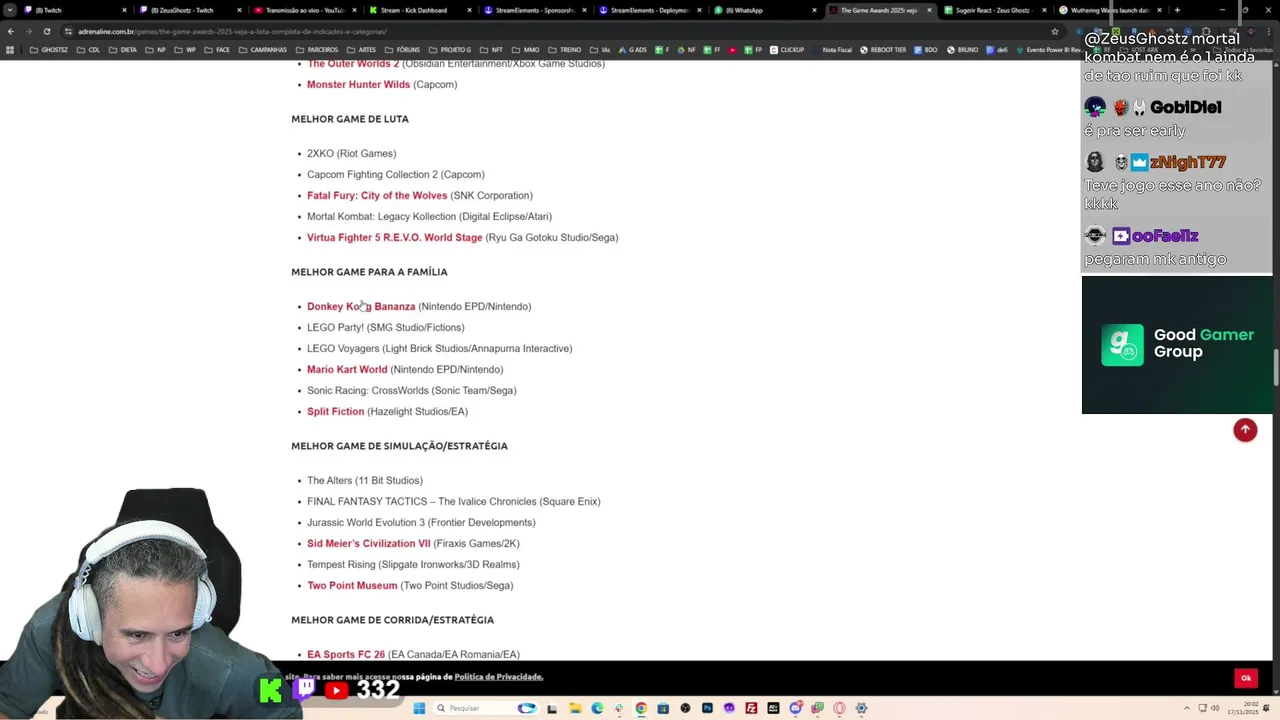
Task: Switch to the StreamElements Deployment tab
Action: (x=650, y=10)
